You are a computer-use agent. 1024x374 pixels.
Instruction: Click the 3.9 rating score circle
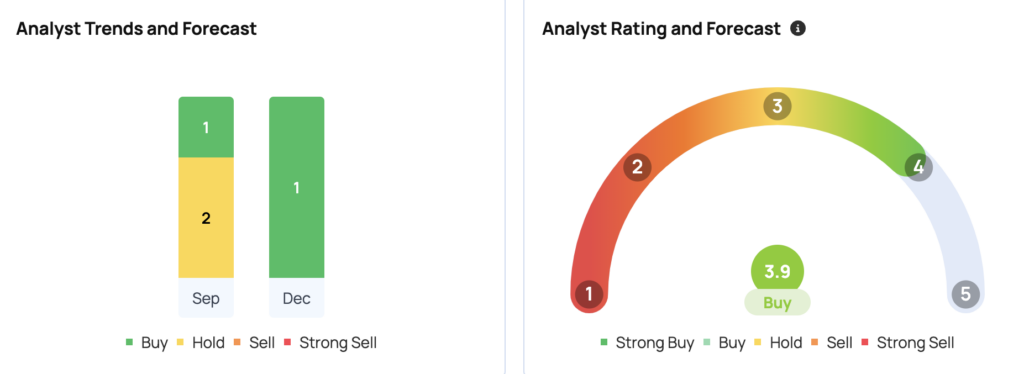pyautogui.click(x=777, y=271)
